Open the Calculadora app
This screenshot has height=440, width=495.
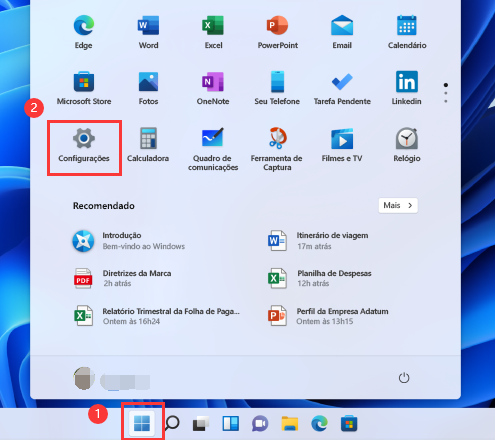pos(148,146)
